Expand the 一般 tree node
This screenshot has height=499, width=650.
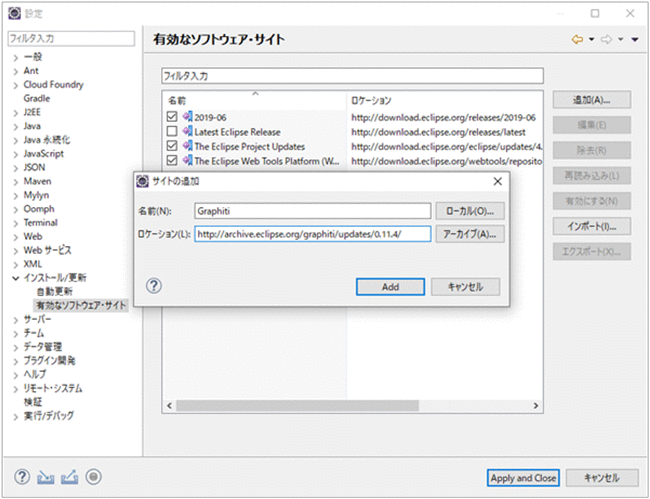pyautogui.click(x=16, y=58)
